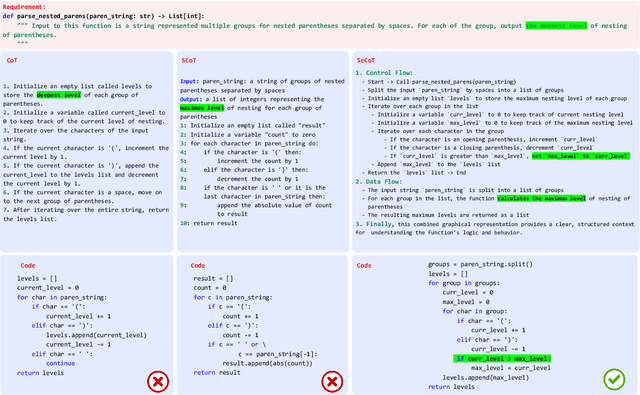Screen dimensions: 640x395
Task: Select the "CoT" panel heading
Action: click(x=12, y=60)
